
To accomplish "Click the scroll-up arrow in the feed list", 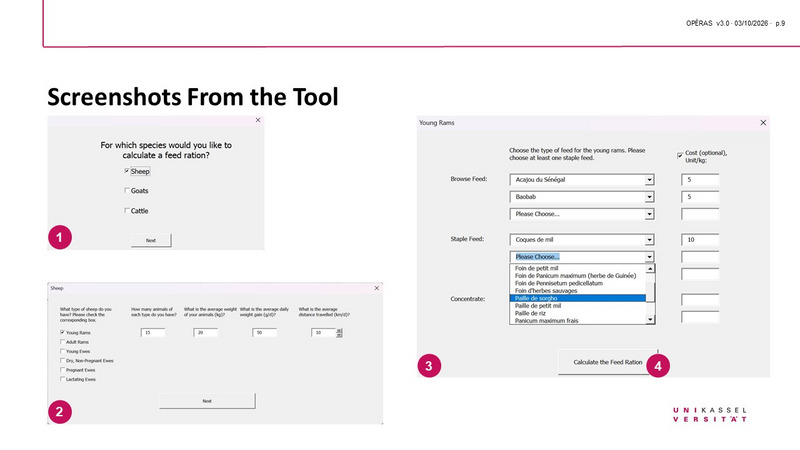I will tap(651, 268).
